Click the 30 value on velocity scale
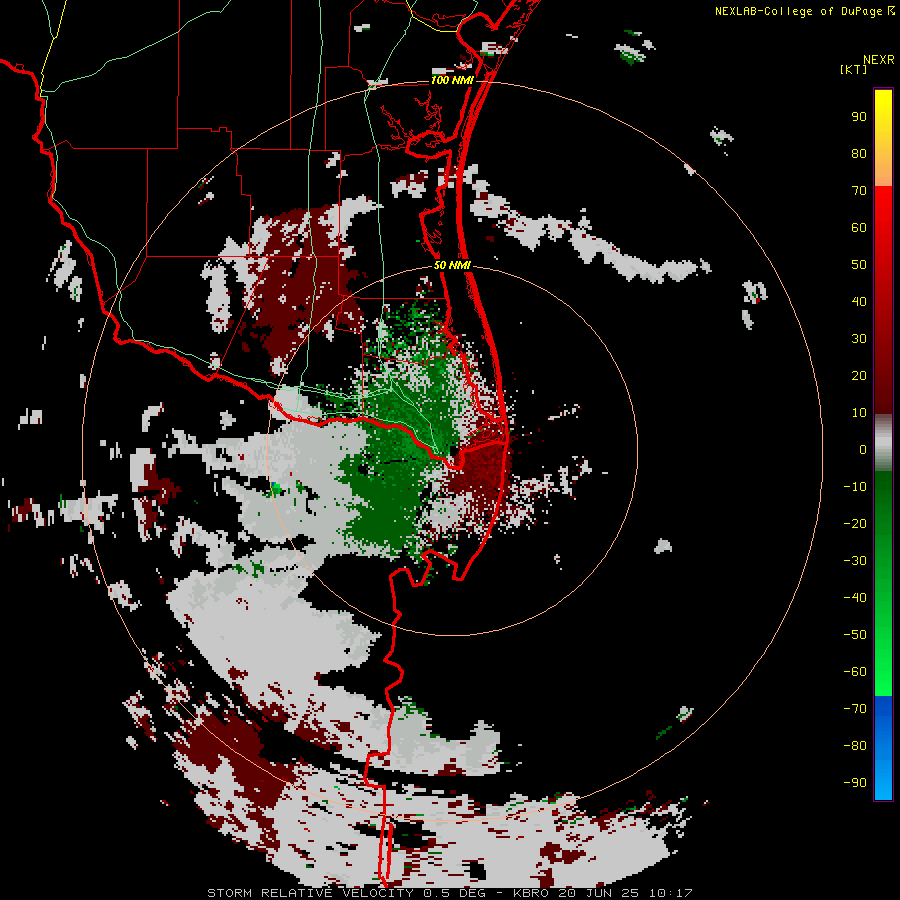The width and height of the screenshot is (900, 900). [859, 339]
